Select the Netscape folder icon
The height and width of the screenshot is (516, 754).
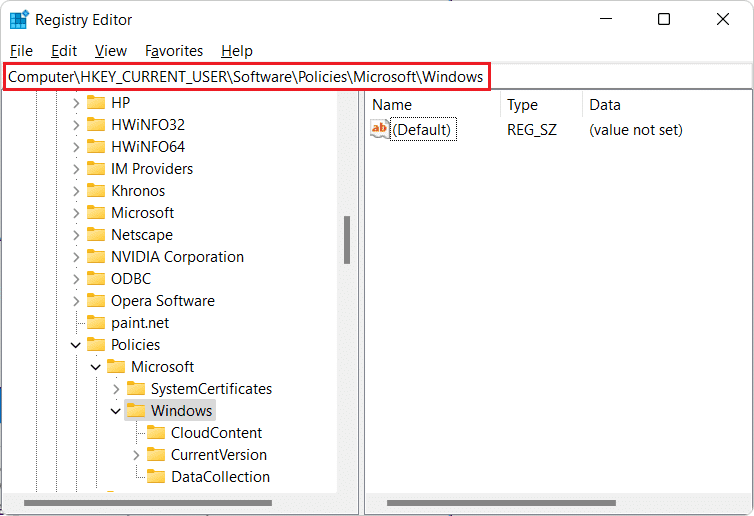point(96,235)
